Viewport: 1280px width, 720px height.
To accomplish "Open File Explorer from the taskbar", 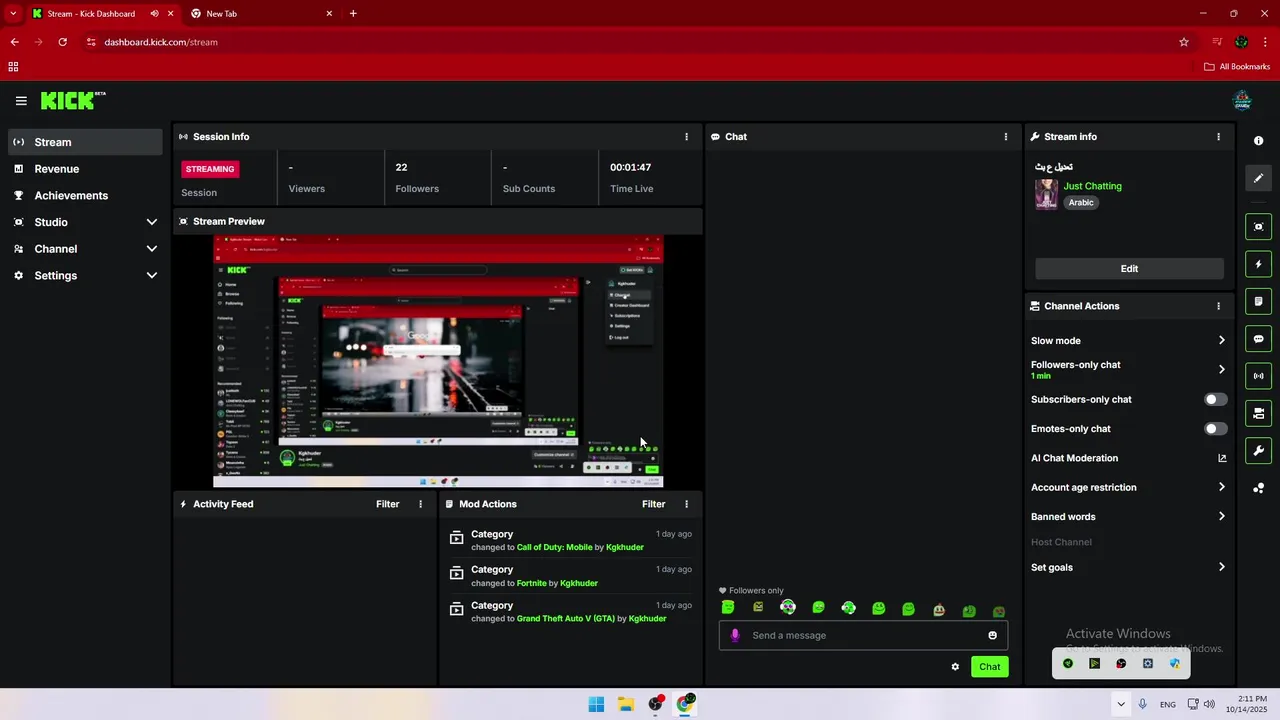I will (x=626, y=704).
